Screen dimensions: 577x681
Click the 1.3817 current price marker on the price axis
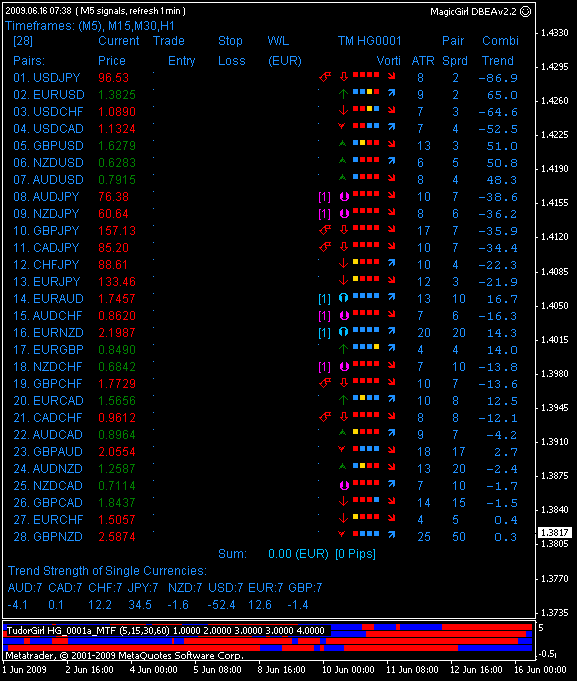[555, 532]
